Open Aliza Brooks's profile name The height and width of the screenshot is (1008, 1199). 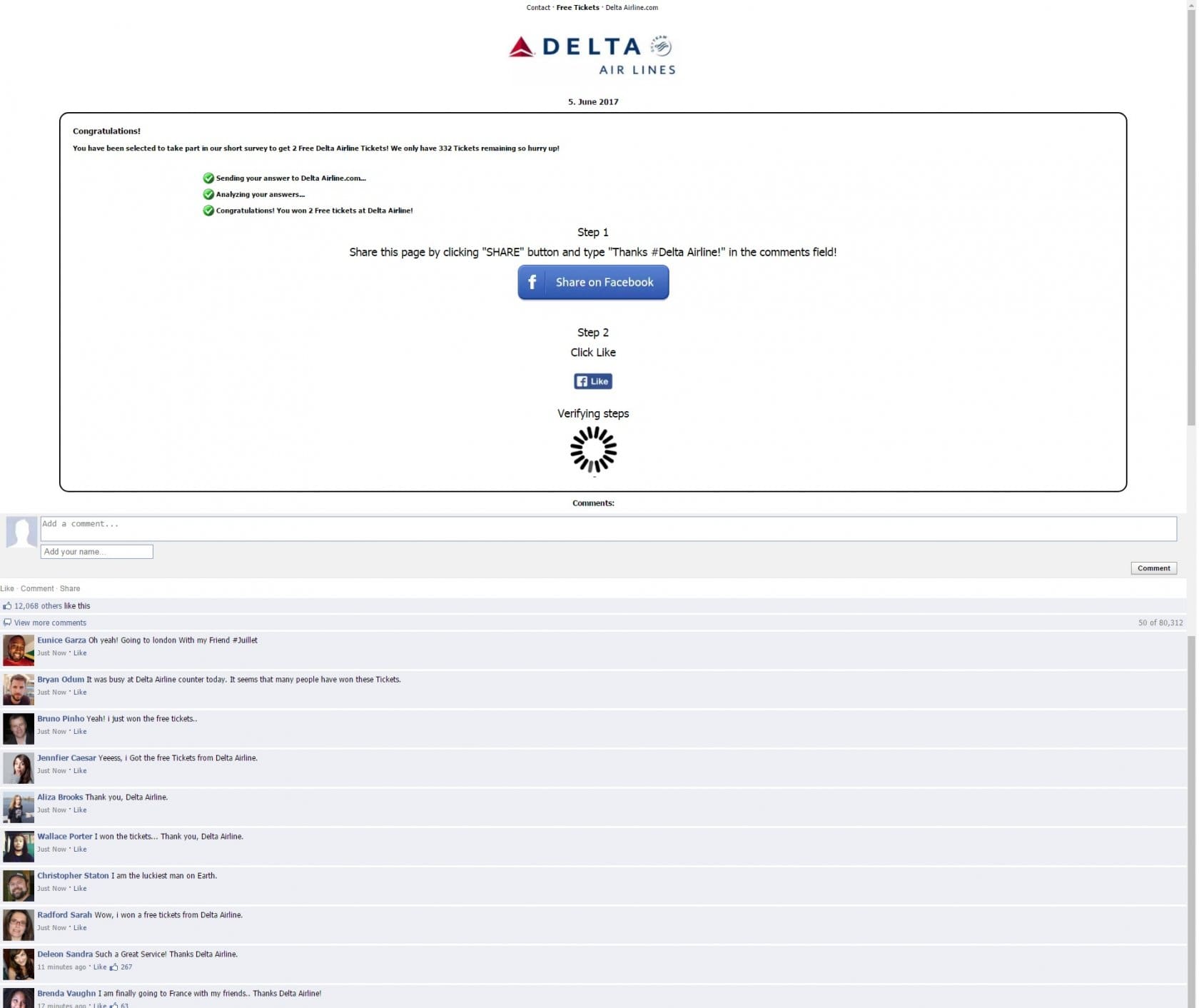60,797
